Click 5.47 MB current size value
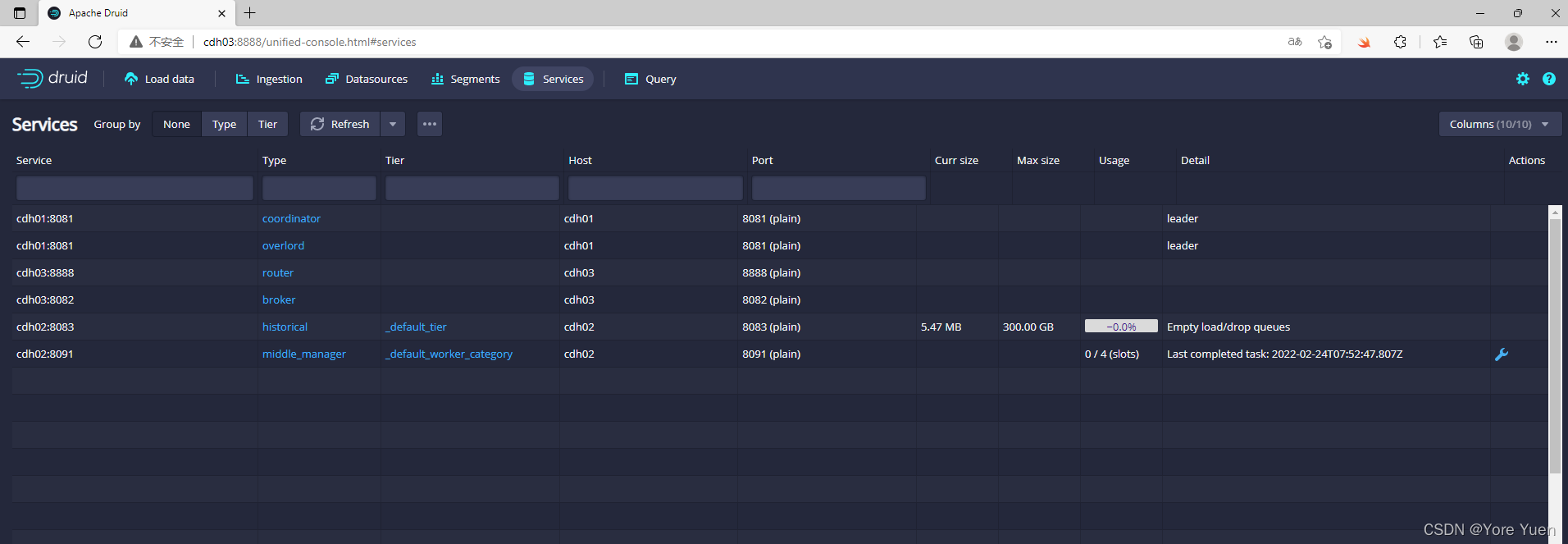Viewport: 1568px width, 544px height. 941,327
